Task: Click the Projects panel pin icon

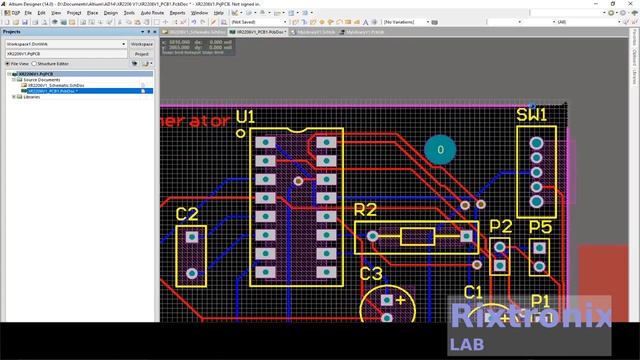Action: coord(149,31)
